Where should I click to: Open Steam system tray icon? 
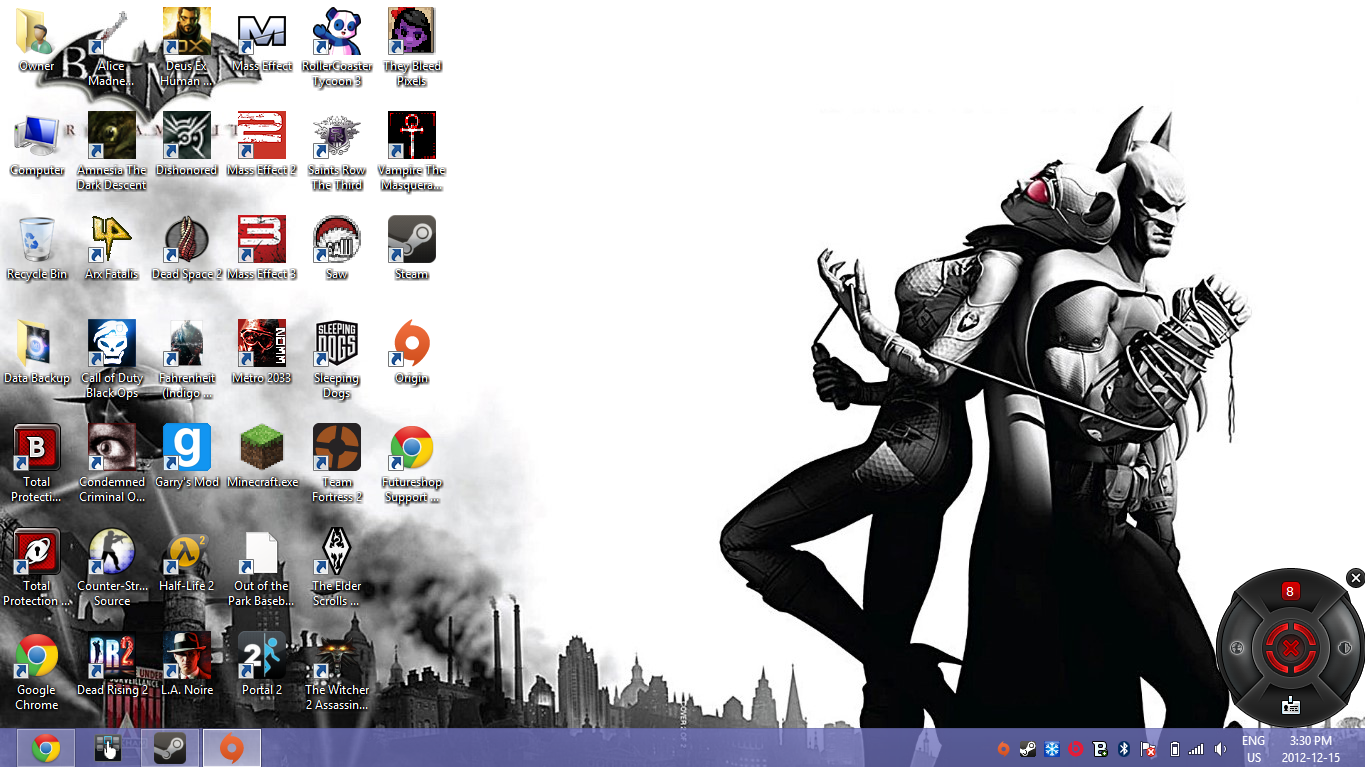[x=1027, y=748]
